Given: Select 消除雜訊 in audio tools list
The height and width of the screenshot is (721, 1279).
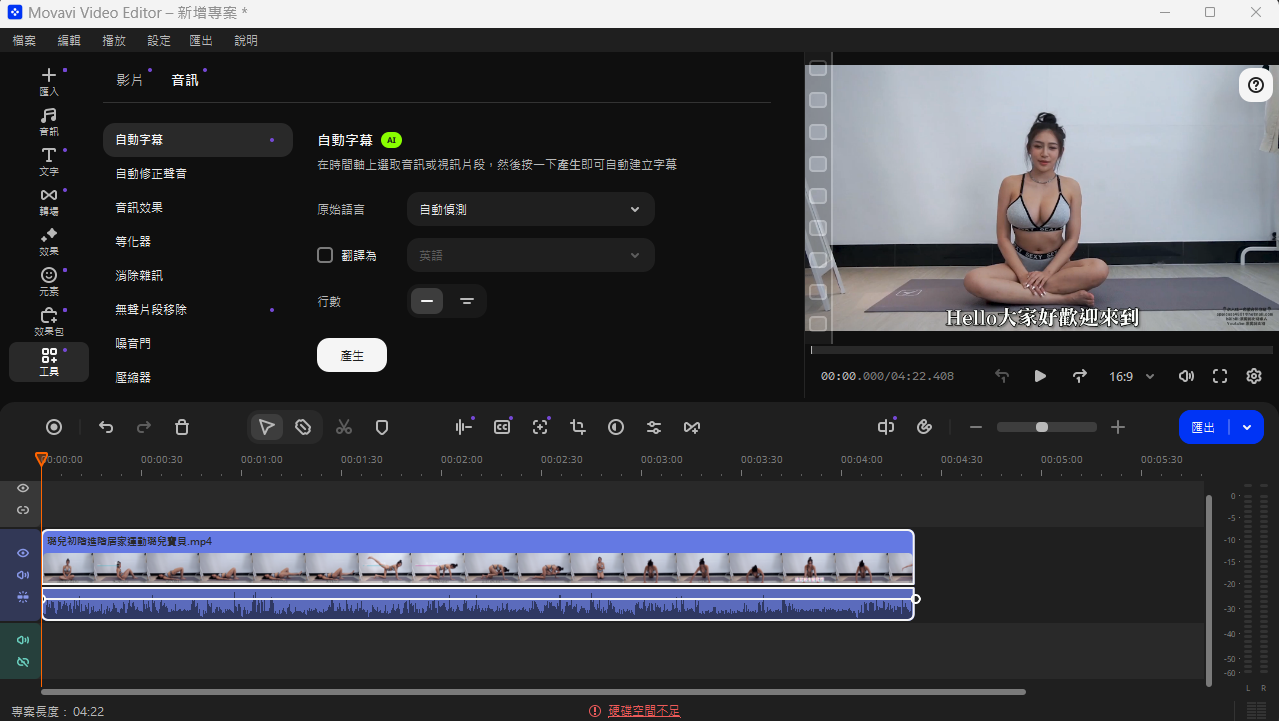Looking at the screenshot, I should pyautogui.click(x=139, y=275).
